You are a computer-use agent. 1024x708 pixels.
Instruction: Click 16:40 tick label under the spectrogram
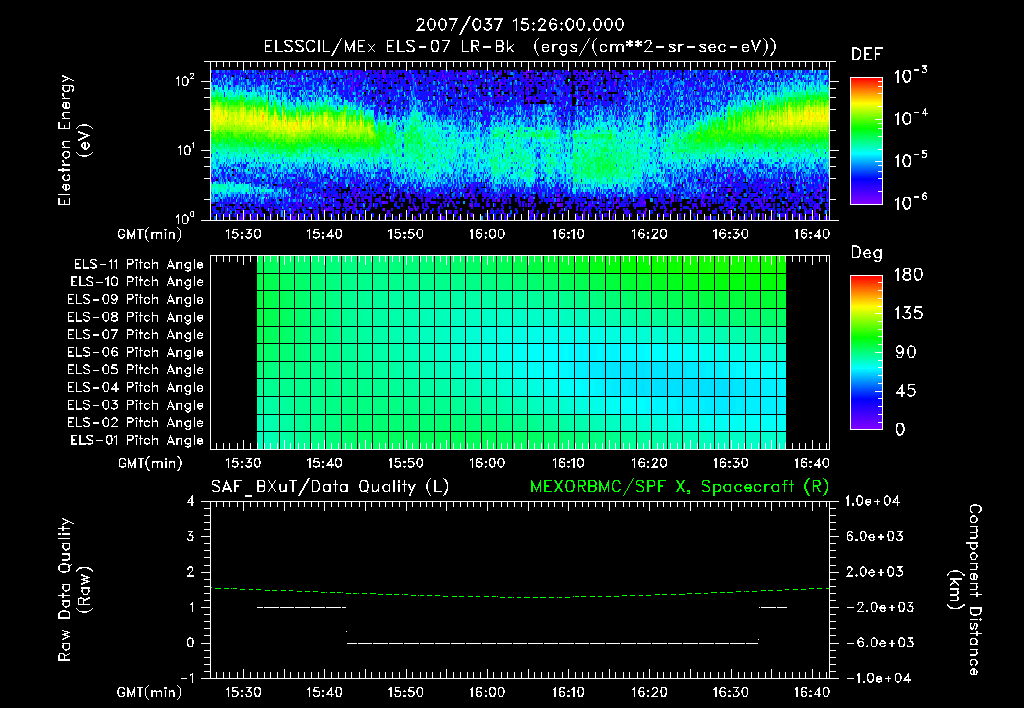[812, 234]
